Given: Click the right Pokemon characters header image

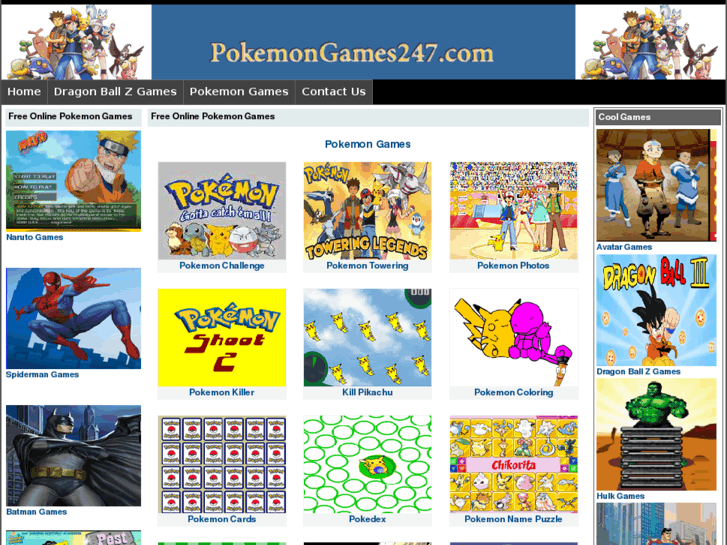Looking at the screenshot, I should click(650, 42).
